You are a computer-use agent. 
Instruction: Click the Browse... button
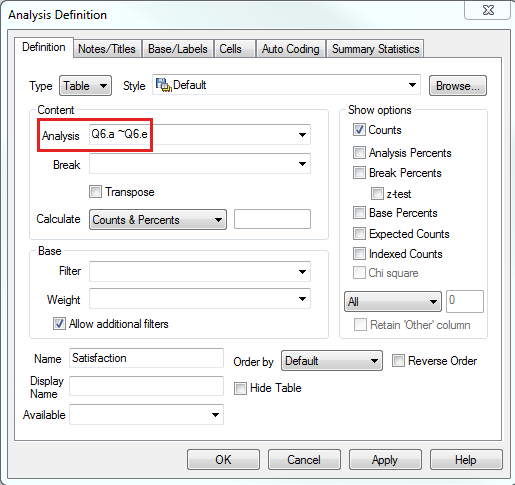point(458,86)
